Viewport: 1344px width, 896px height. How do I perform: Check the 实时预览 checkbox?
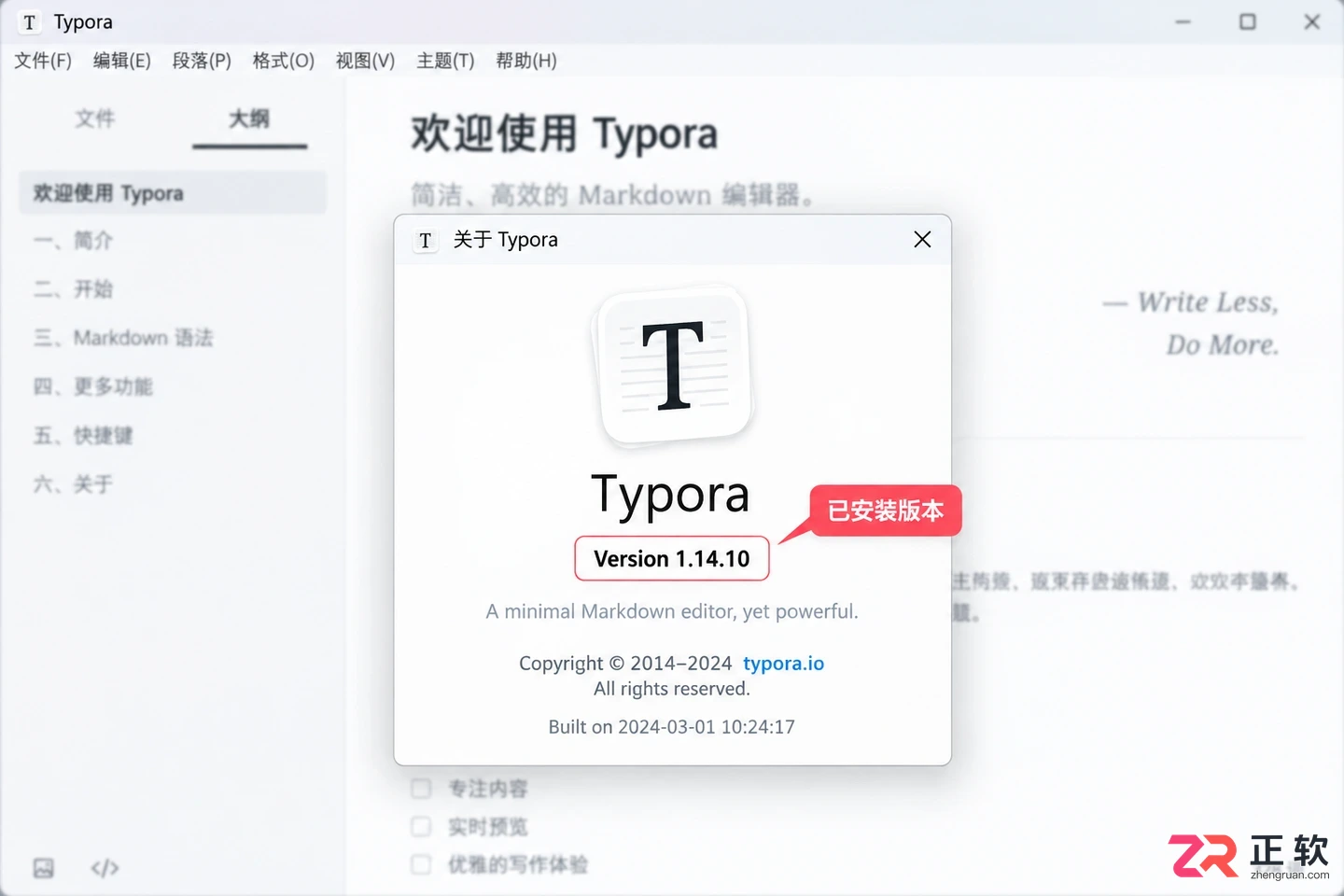[x=422, y=827]
